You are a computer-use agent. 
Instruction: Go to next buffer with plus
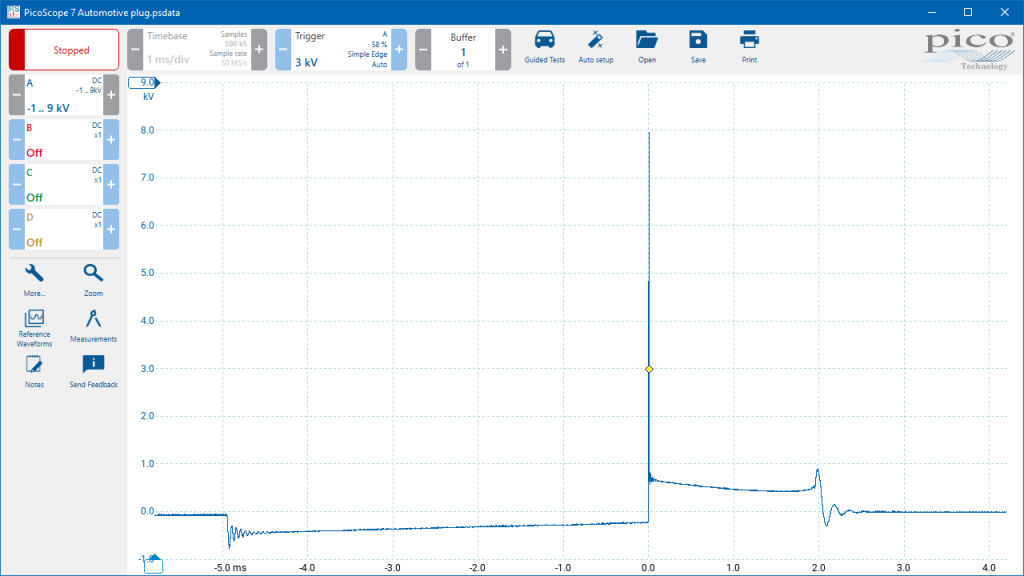(503, 50)
